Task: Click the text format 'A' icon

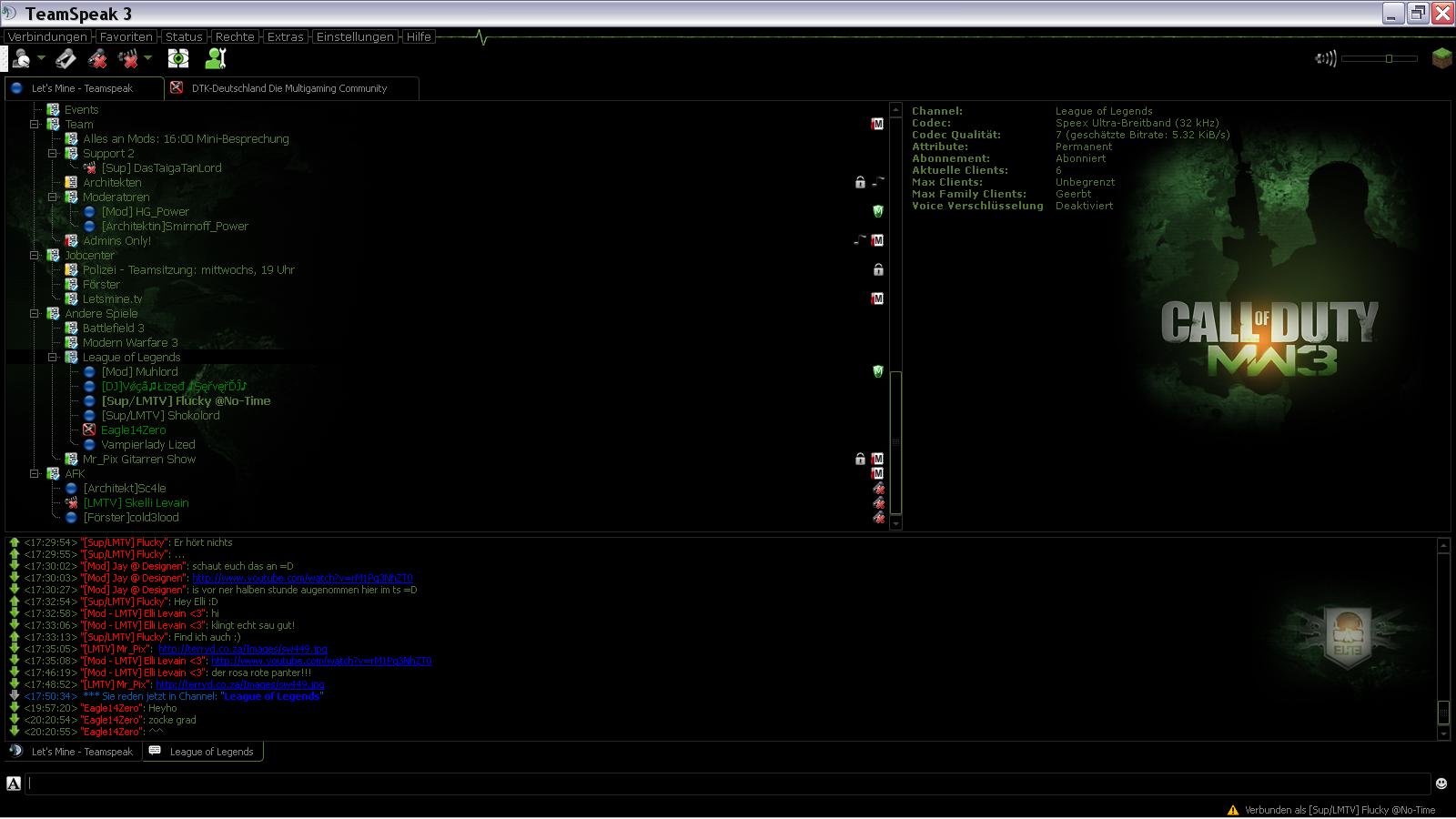Action: click(14, 784)
